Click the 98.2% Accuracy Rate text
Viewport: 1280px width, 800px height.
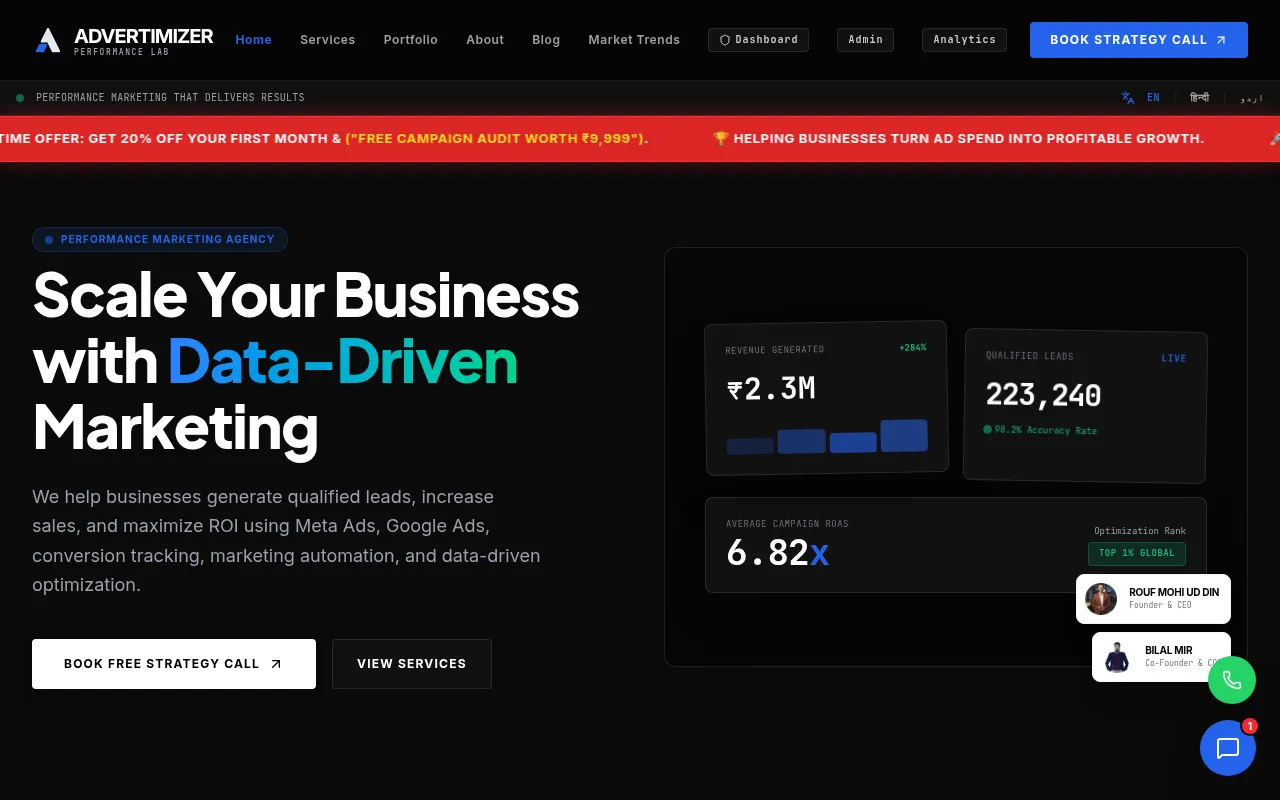tap(1045, 430)
